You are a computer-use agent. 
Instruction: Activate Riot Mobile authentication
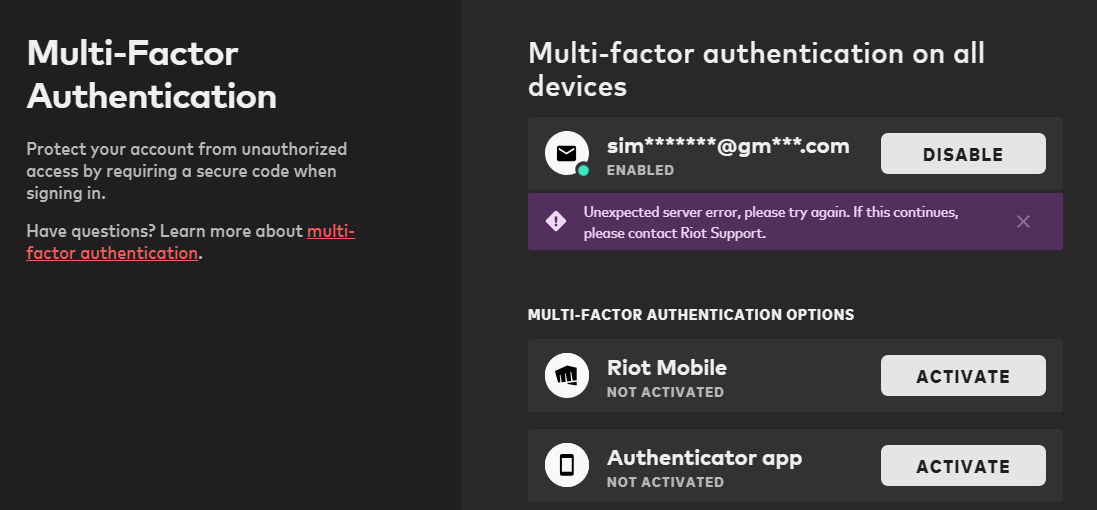coord(963,376)
